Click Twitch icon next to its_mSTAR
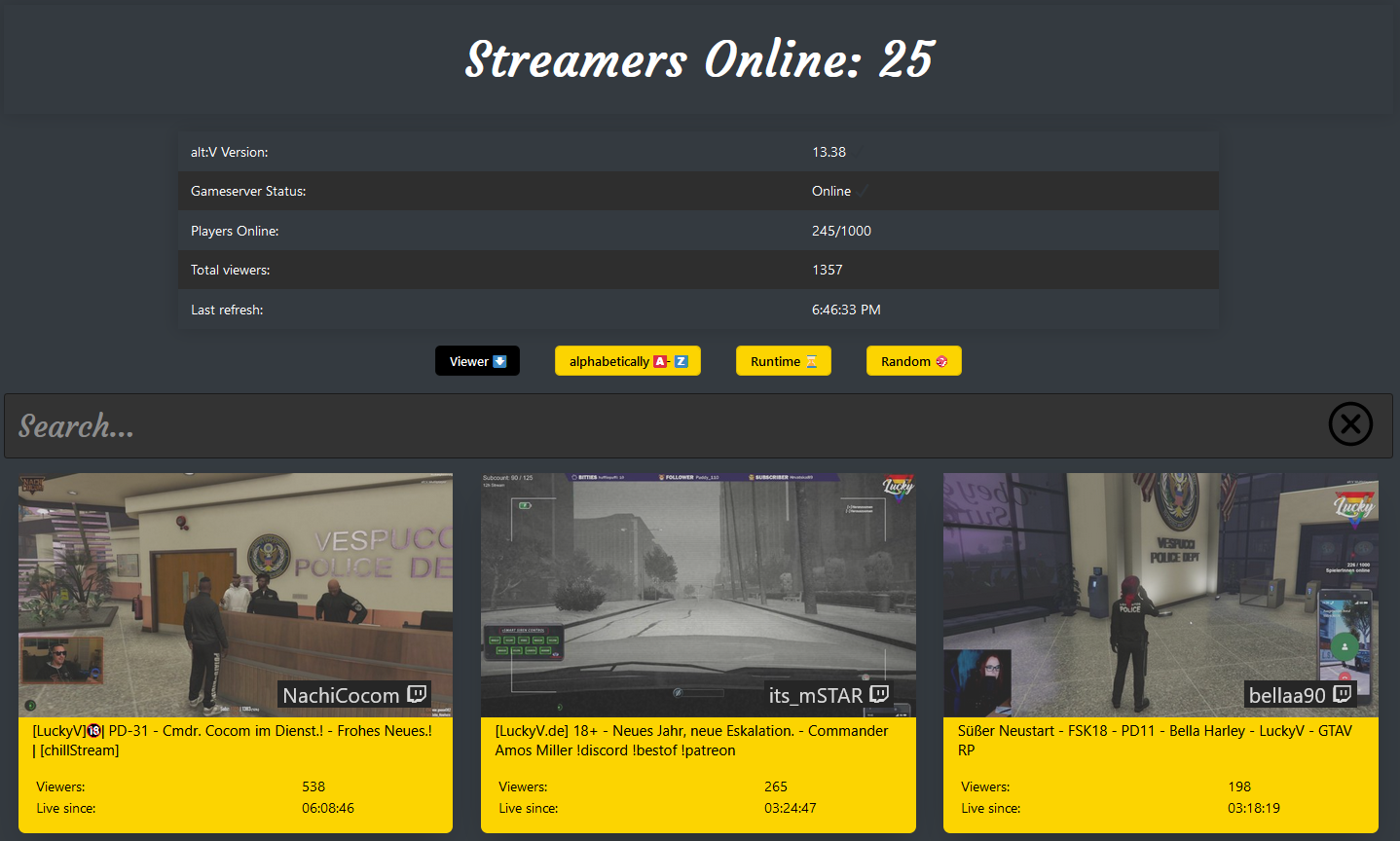 tap(879, 694)
